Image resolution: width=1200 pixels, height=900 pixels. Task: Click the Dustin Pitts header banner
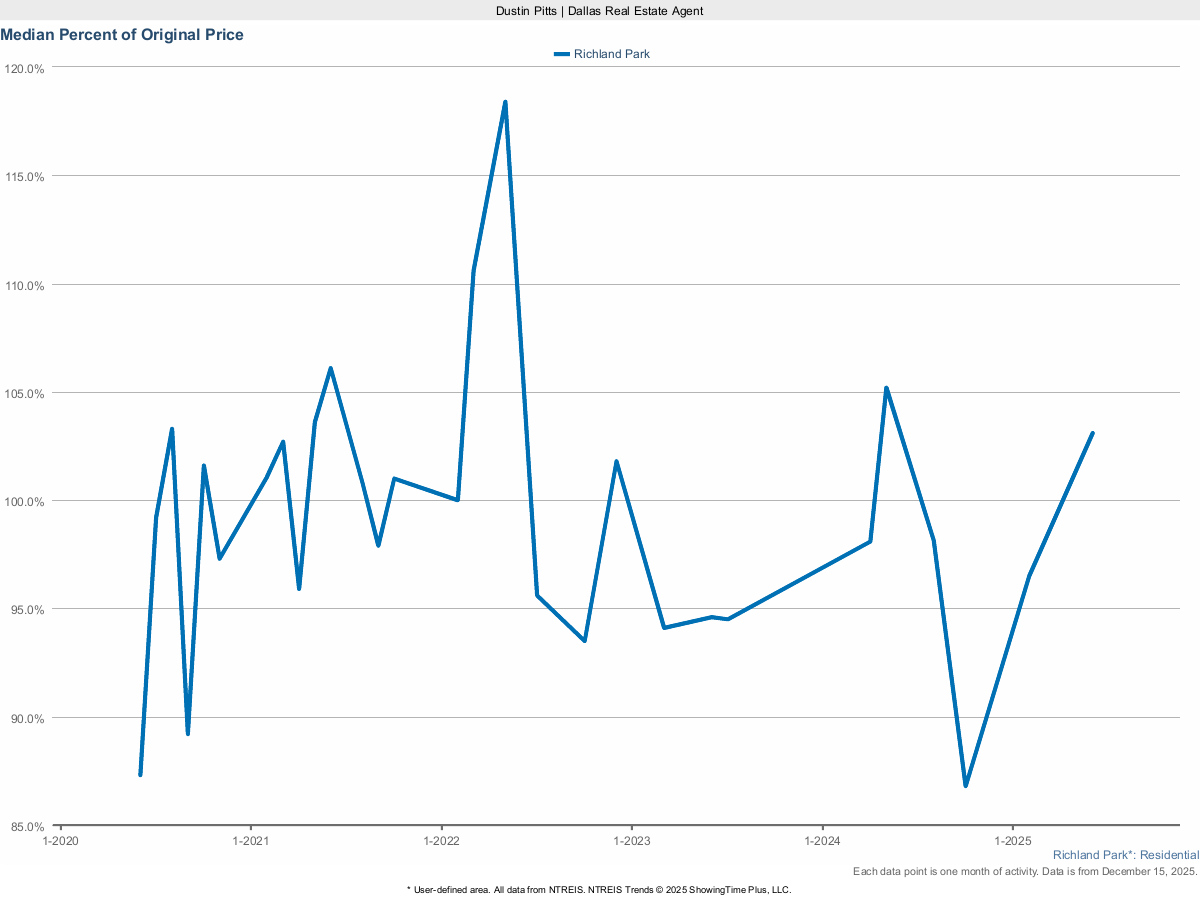click(x=600, y=11)
